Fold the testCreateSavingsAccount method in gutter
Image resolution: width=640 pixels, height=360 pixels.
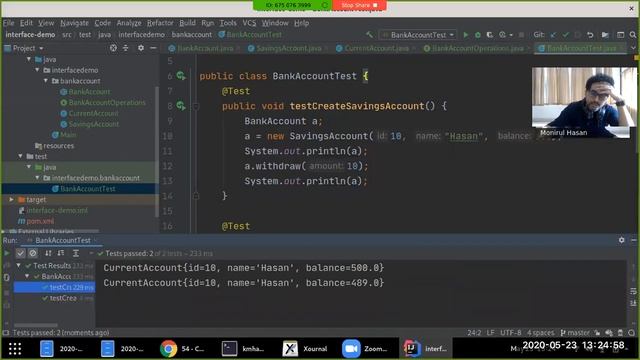coord(196,106)
